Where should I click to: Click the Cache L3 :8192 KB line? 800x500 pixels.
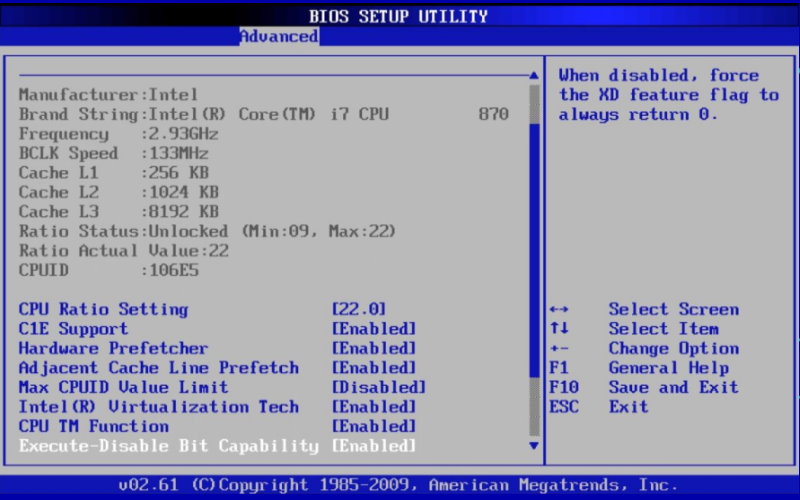coord(118,212)
